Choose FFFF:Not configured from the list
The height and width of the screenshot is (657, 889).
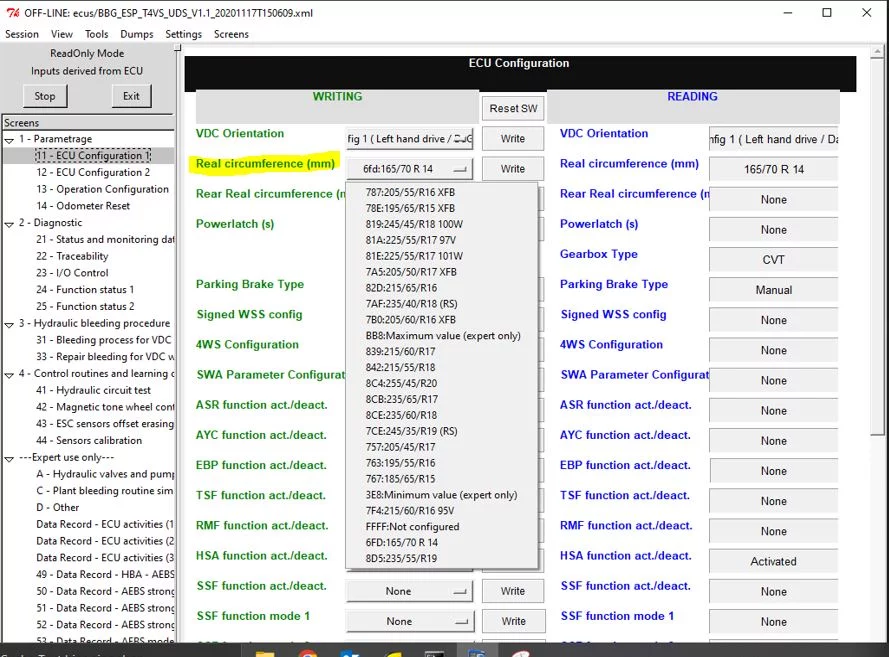click(412, 527)
